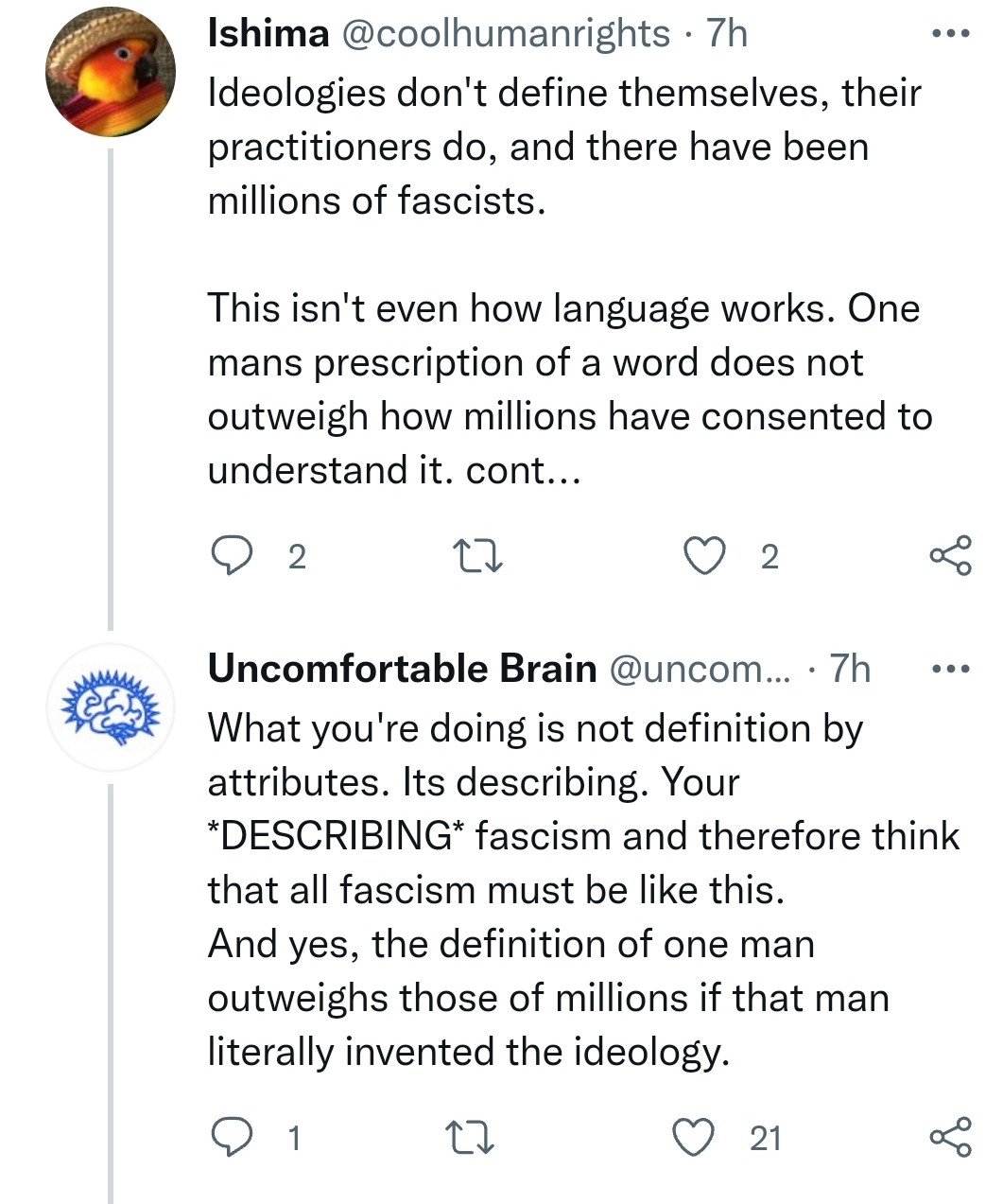The image size is (1003, 1204).
Task: Share Uncomfortable Brain's tweet
Action: 950,1138
